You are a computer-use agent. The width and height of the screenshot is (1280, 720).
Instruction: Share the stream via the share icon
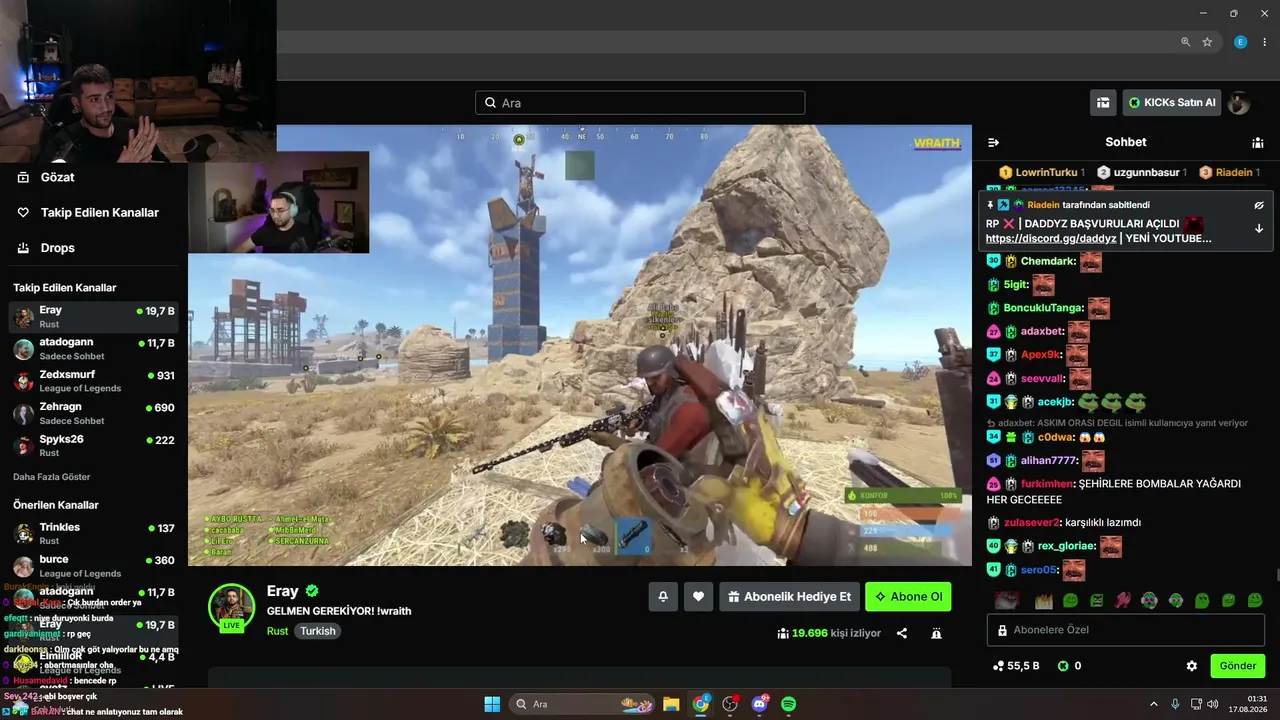(x=902, y=633)
